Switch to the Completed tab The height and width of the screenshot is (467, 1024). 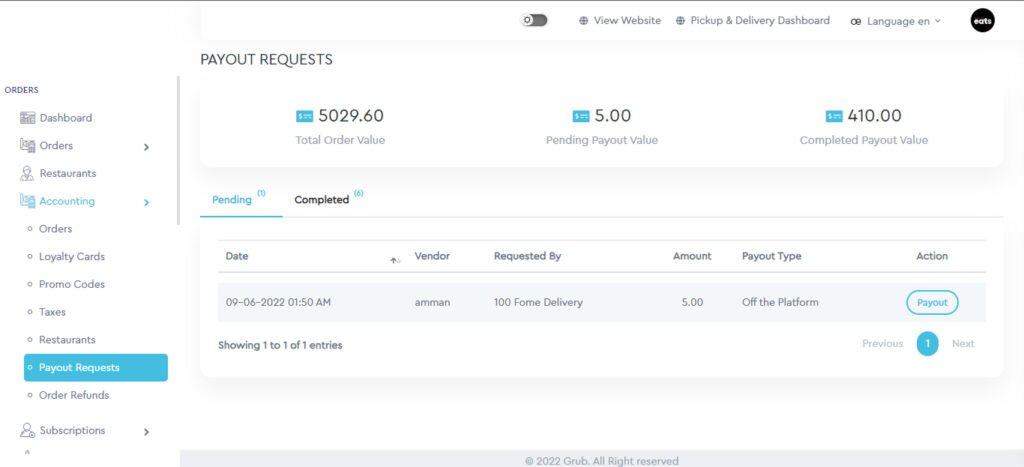[321, 200]
